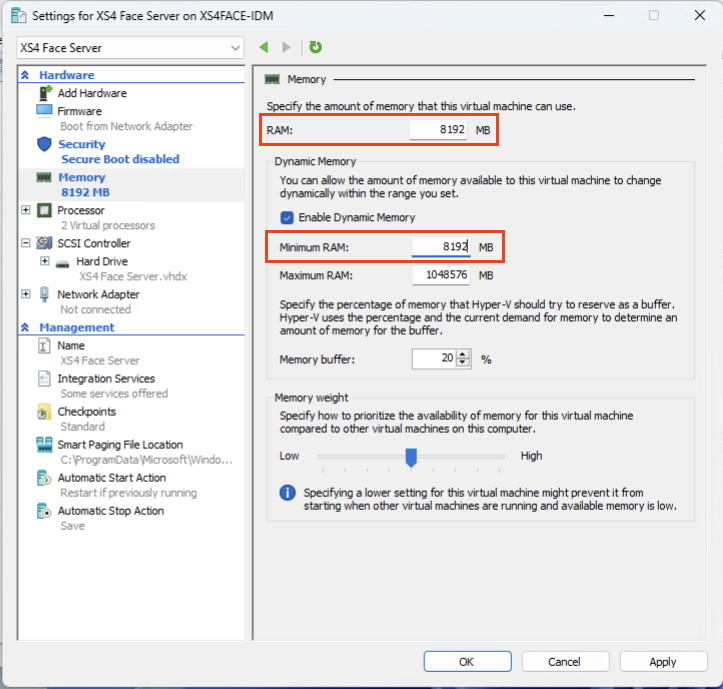Click the settings window title icon
The height and width of the screenshot is (689, 723).
click(18, 16)
